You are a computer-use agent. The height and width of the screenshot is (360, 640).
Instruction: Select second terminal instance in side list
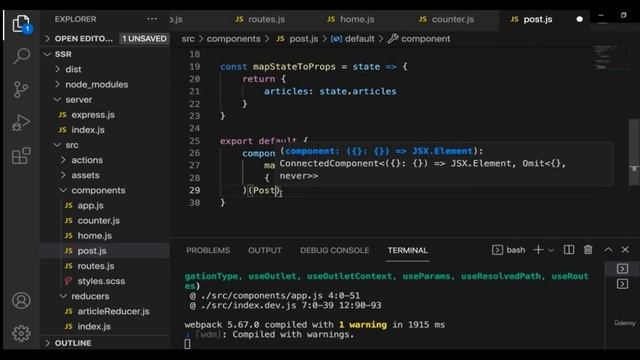[622, 284]
